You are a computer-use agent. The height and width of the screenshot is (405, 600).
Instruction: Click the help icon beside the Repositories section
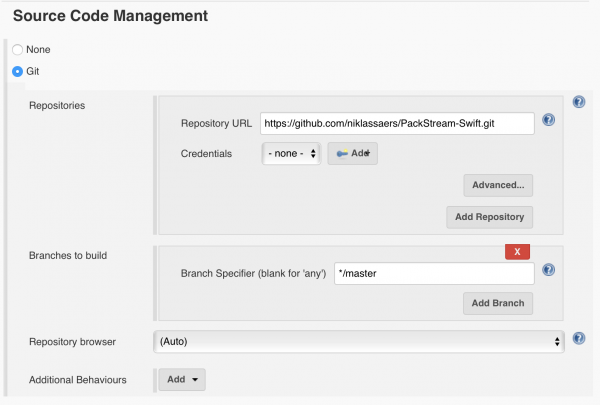(578, 102)
